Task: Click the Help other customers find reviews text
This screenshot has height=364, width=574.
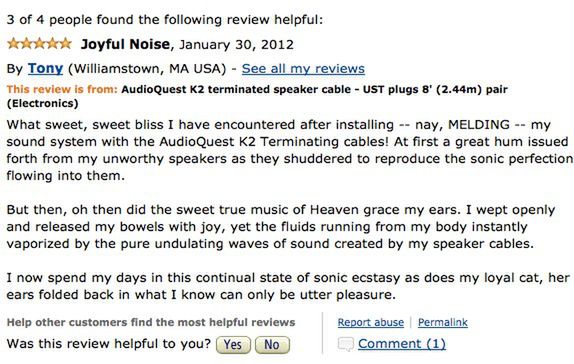Action: 151,322
